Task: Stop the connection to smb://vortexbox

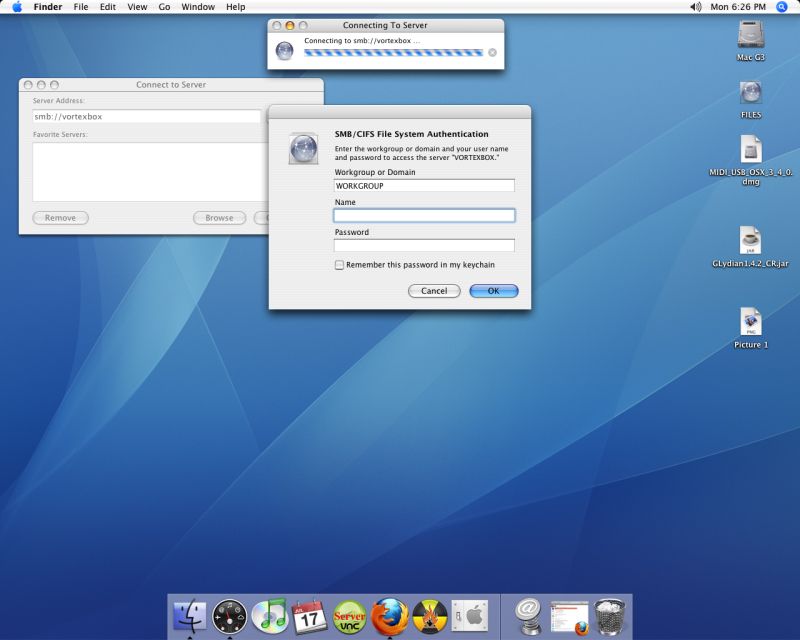Action: tap(492, 53)
